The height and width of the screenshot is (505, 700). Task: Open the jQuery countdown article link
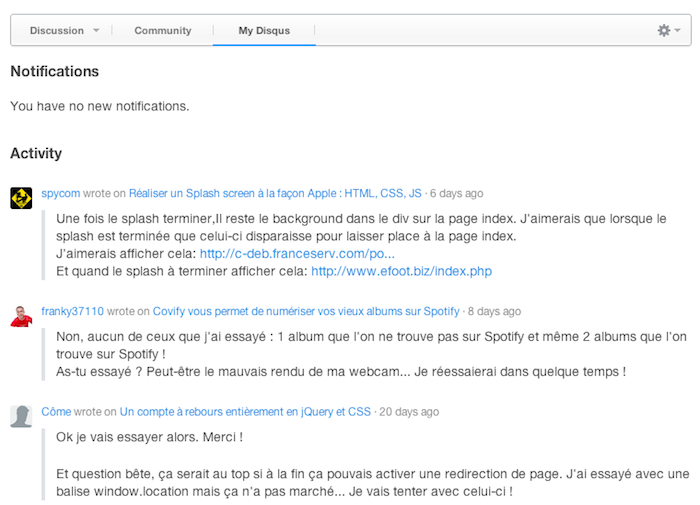[245, 411]
